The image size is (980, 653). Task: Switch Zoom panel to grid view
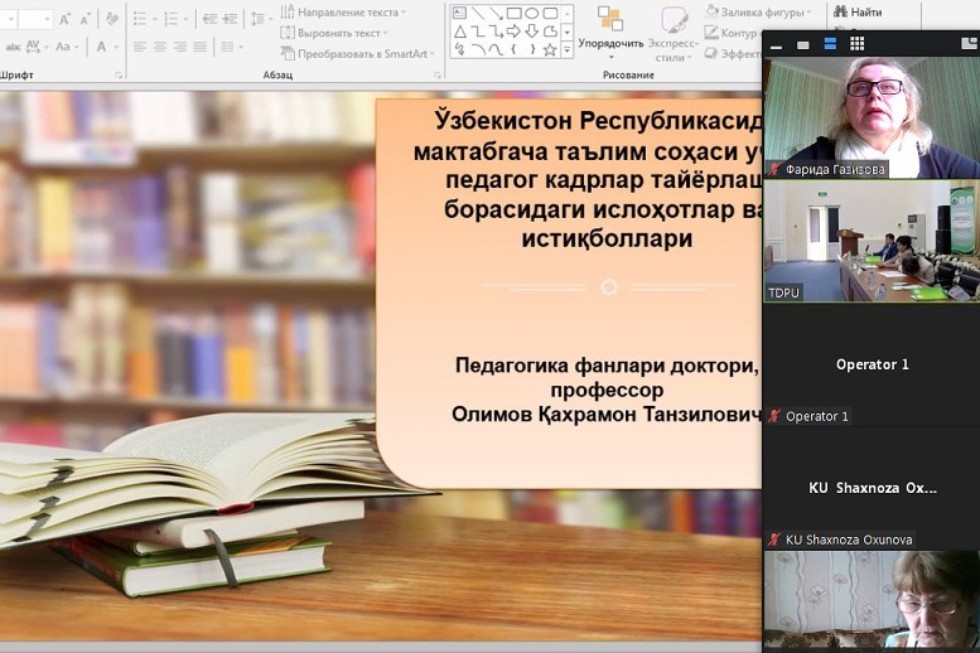point(857,44)
